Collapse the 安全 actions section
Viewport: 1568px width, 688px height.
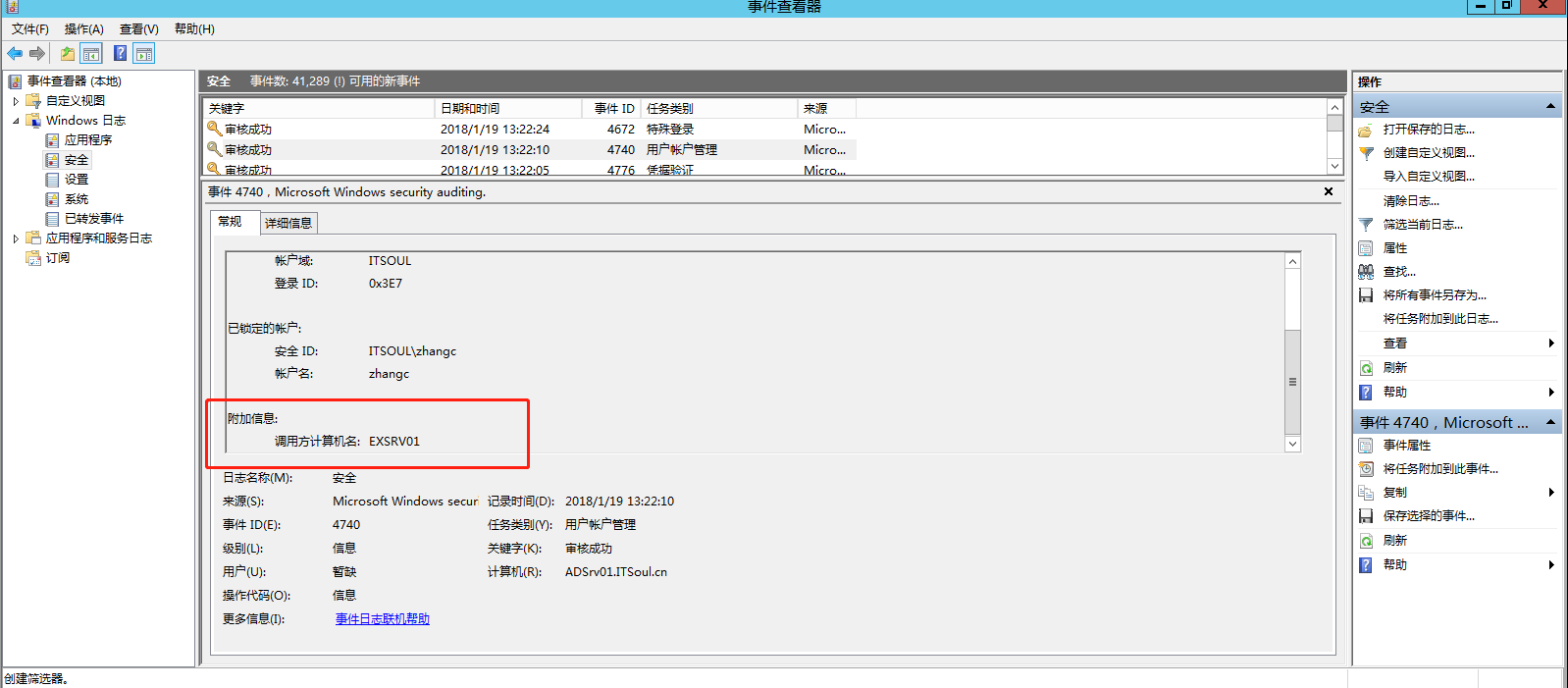pos(1550,106)
